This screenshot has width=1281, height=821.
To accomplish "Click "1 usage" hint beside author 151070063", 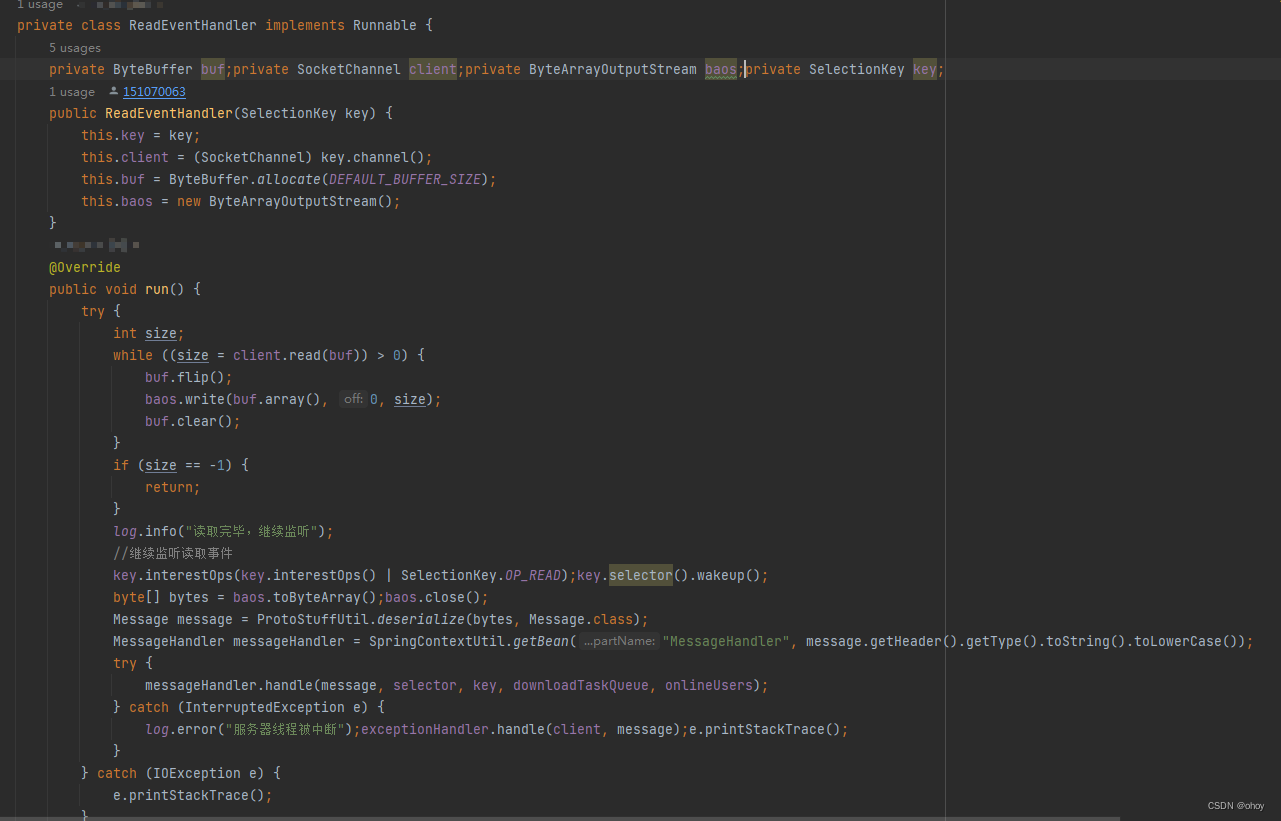I will click(x=72, y=92).
